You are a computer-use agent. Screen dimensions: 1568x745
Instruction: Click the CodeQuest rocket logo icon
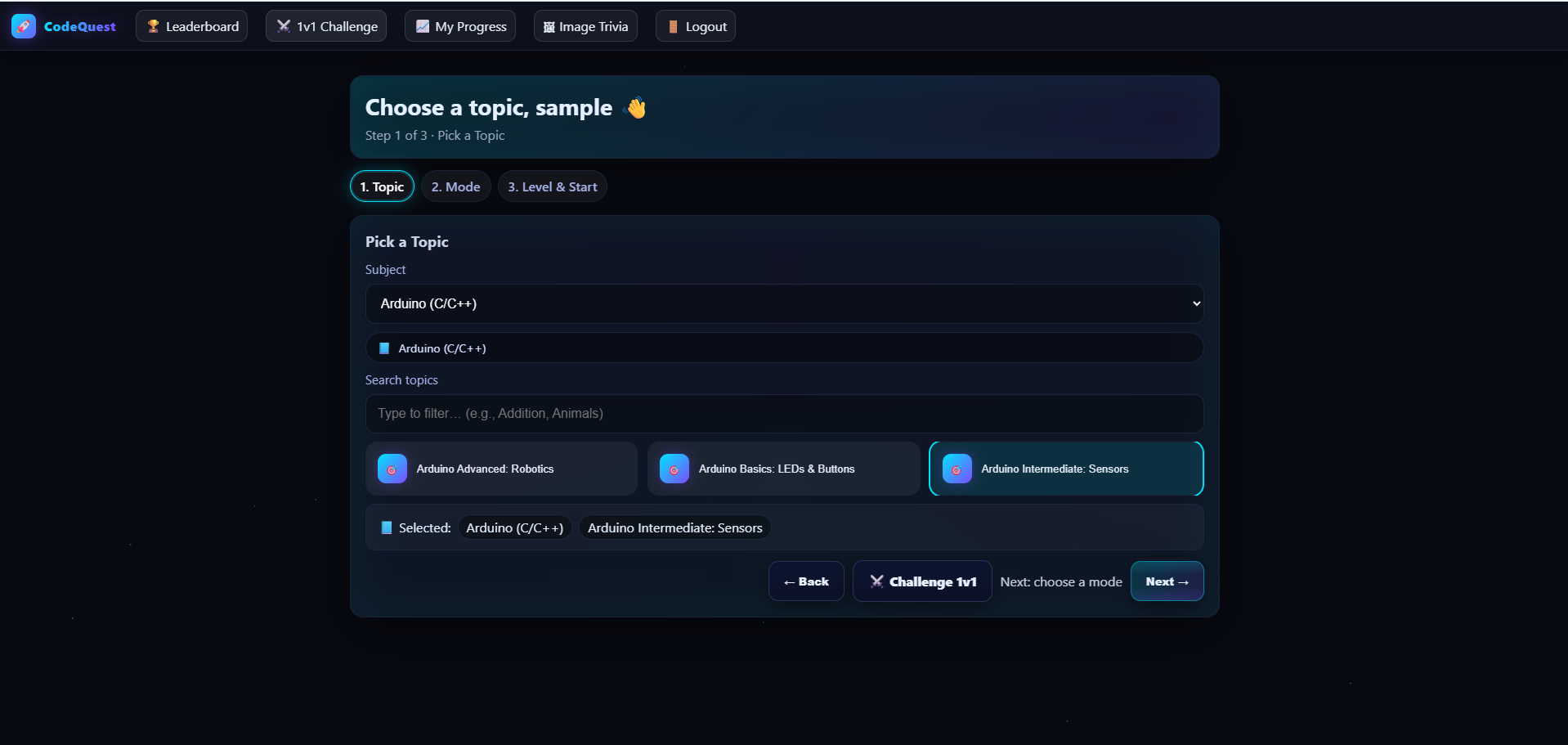click(23, 25)
